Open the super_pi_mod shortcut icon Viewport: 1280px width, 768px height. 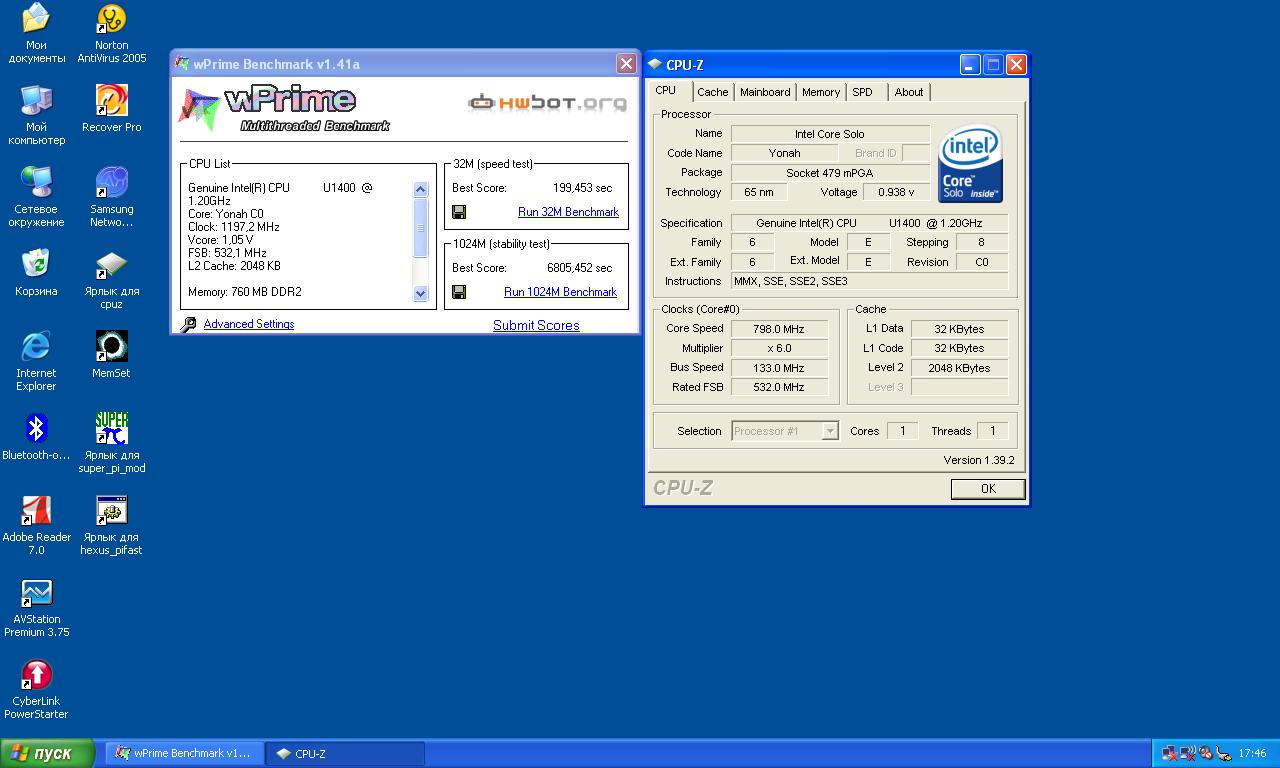tap(112, 443)
